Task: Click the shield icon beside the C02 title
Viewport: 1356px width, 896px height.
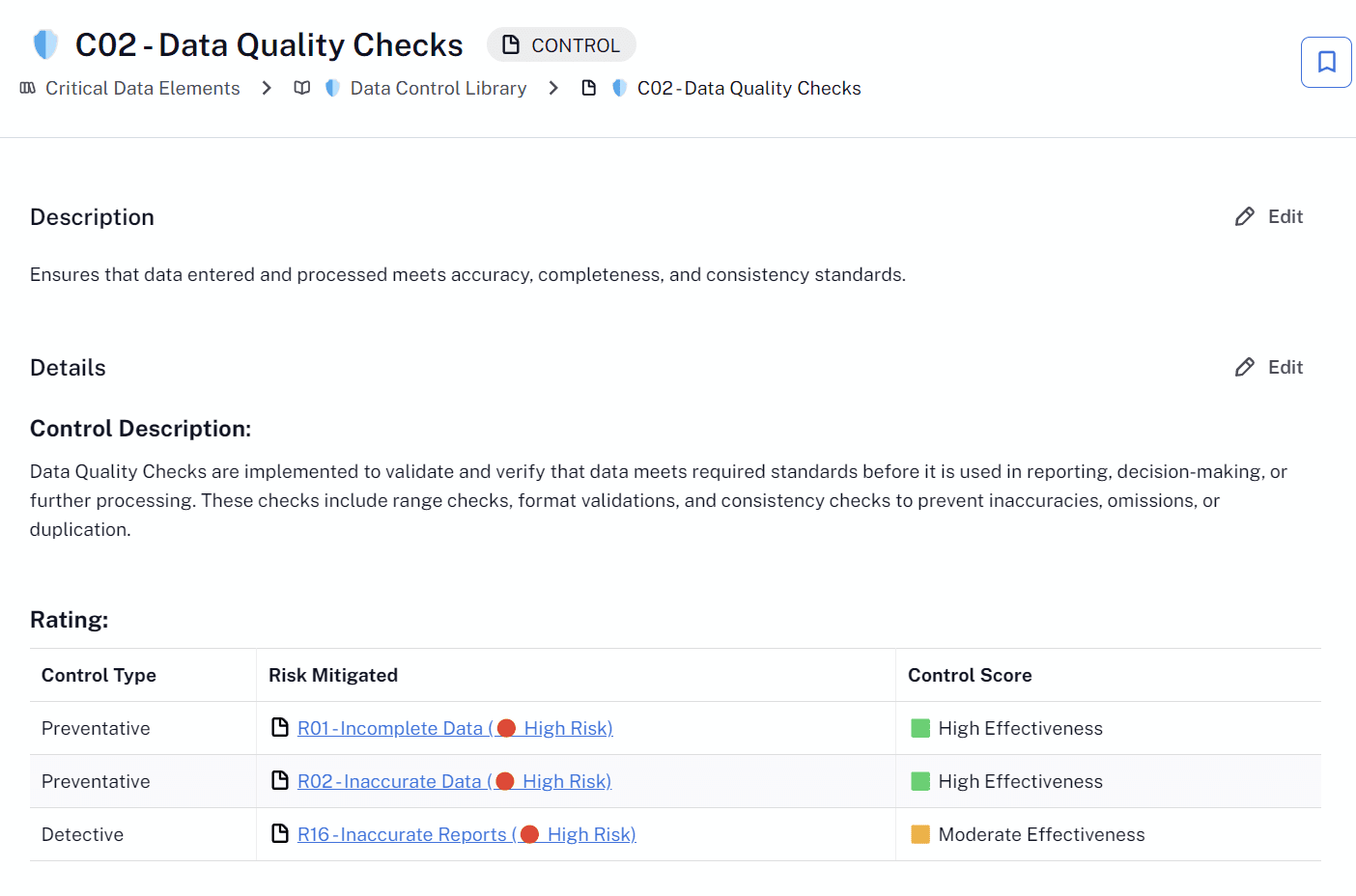Action: tap(45, 43)
